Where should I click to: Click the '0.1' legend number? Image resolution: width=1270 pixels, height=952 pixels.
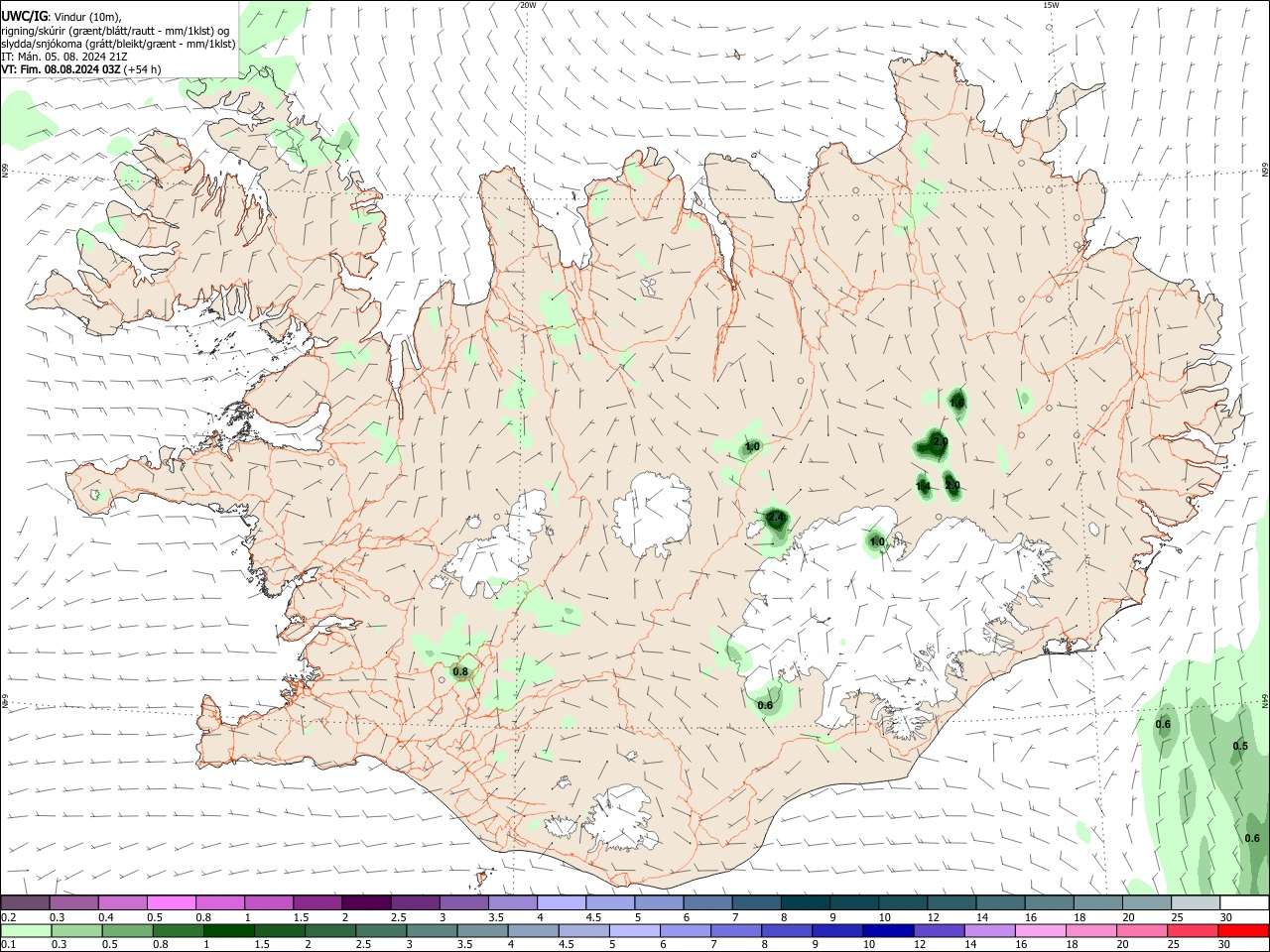[x=8, y=945]
